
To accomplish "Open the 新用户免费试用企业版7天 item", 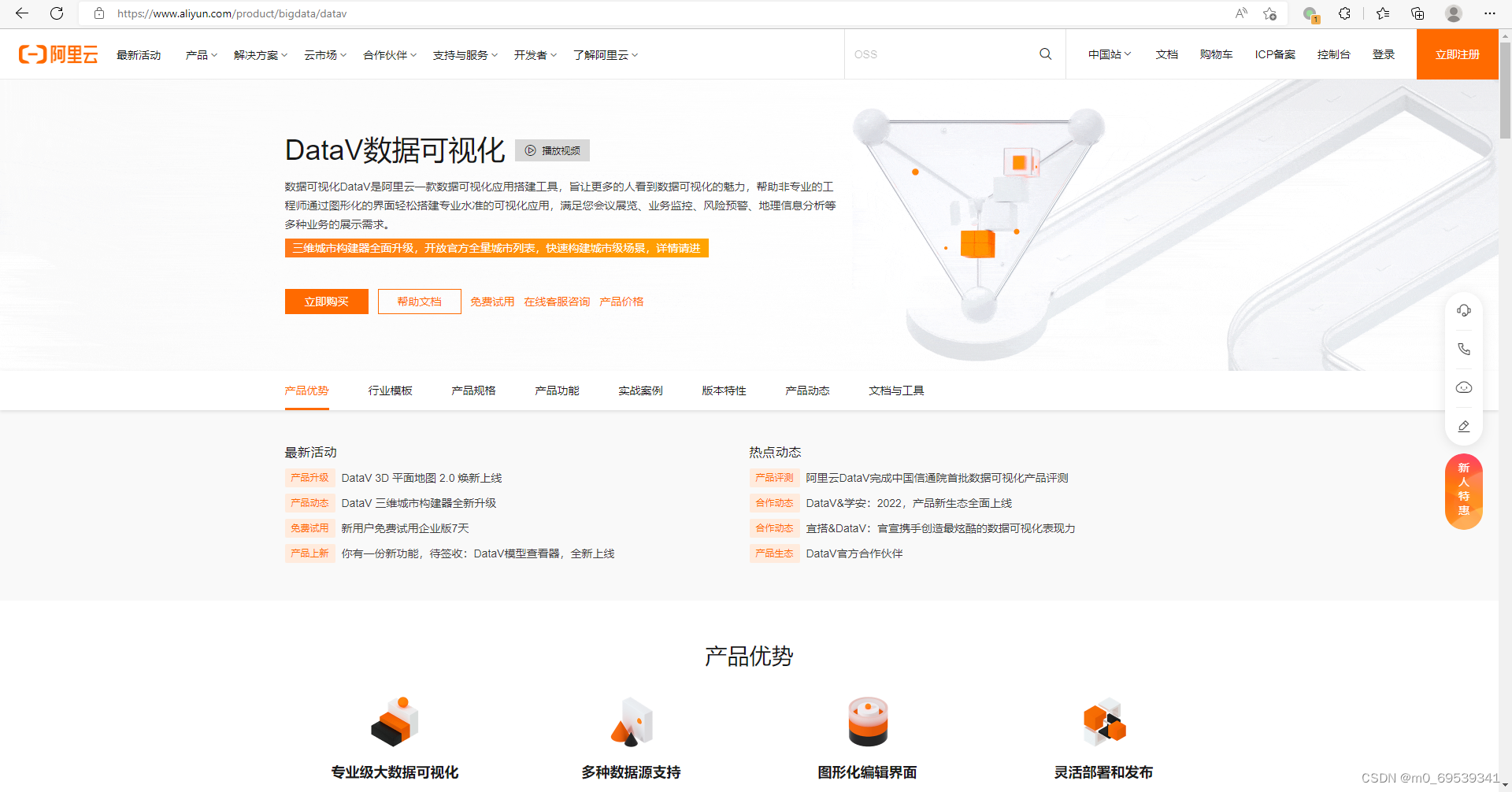I will coord(405,528).
